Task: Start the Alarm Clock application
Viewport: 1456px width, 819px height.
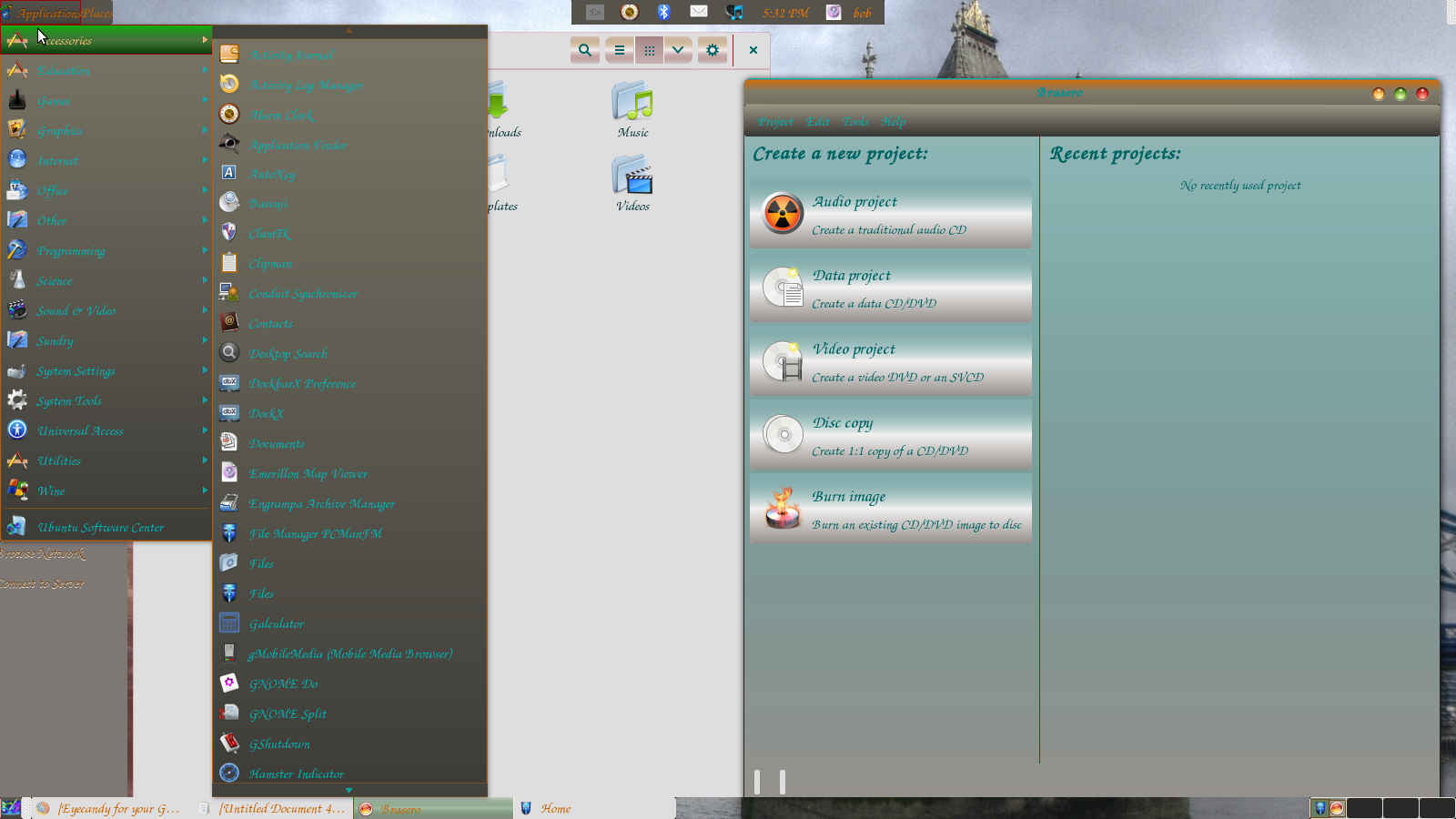Action: pos(349,115)
